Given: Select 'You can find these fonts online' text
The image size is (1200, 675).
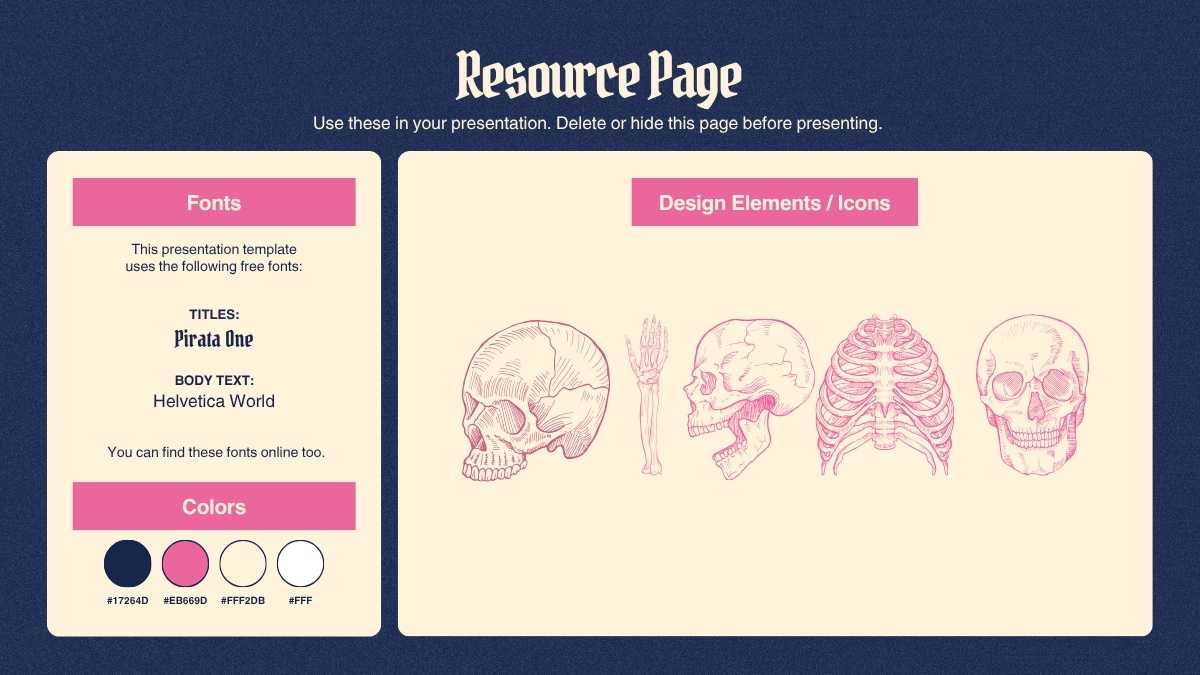Looking at the screenshot, I should tap(216, 452).
